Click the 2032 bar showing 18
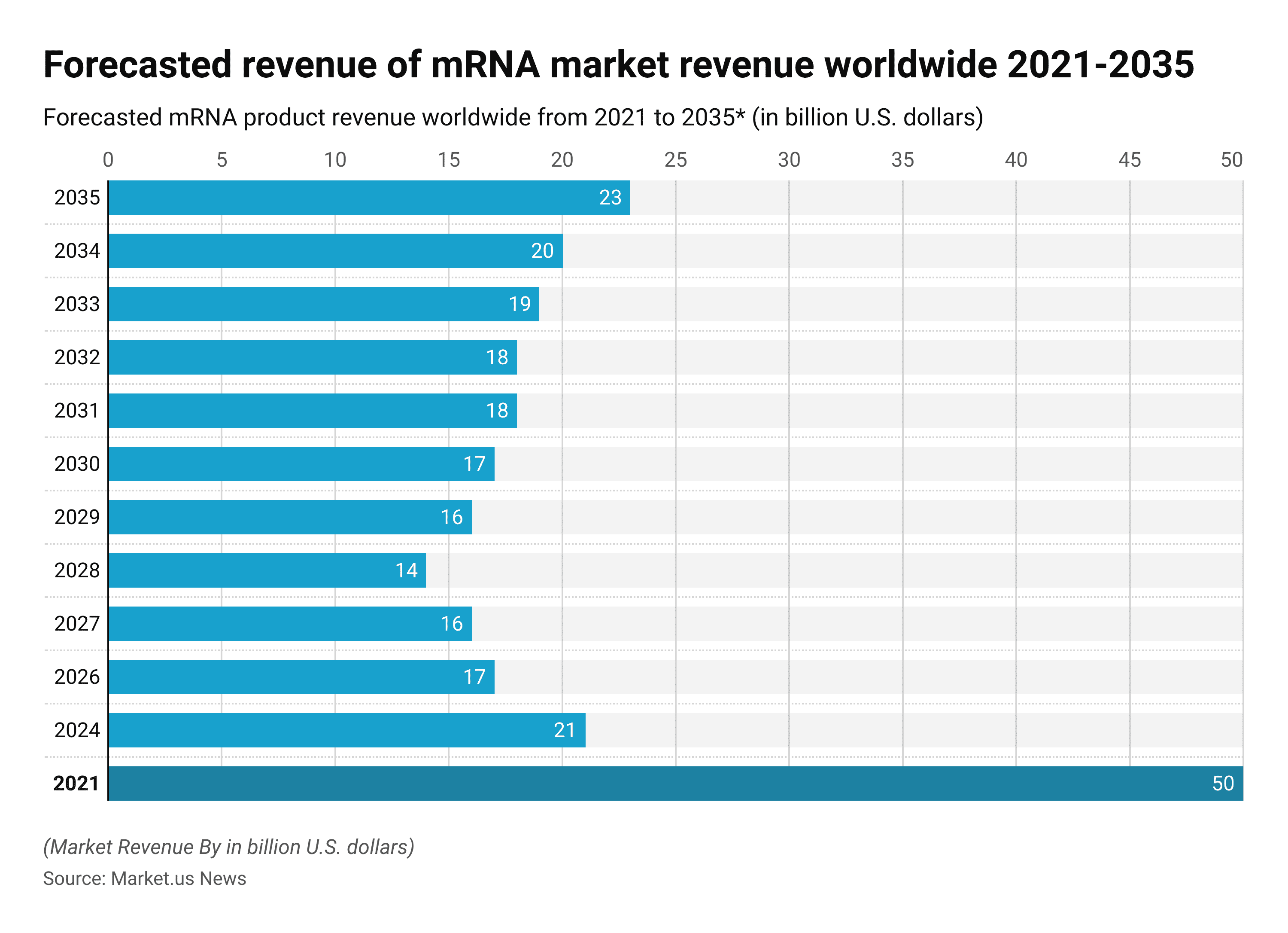This screenshot has width=1288, height=933. click(x=313, y=357)
